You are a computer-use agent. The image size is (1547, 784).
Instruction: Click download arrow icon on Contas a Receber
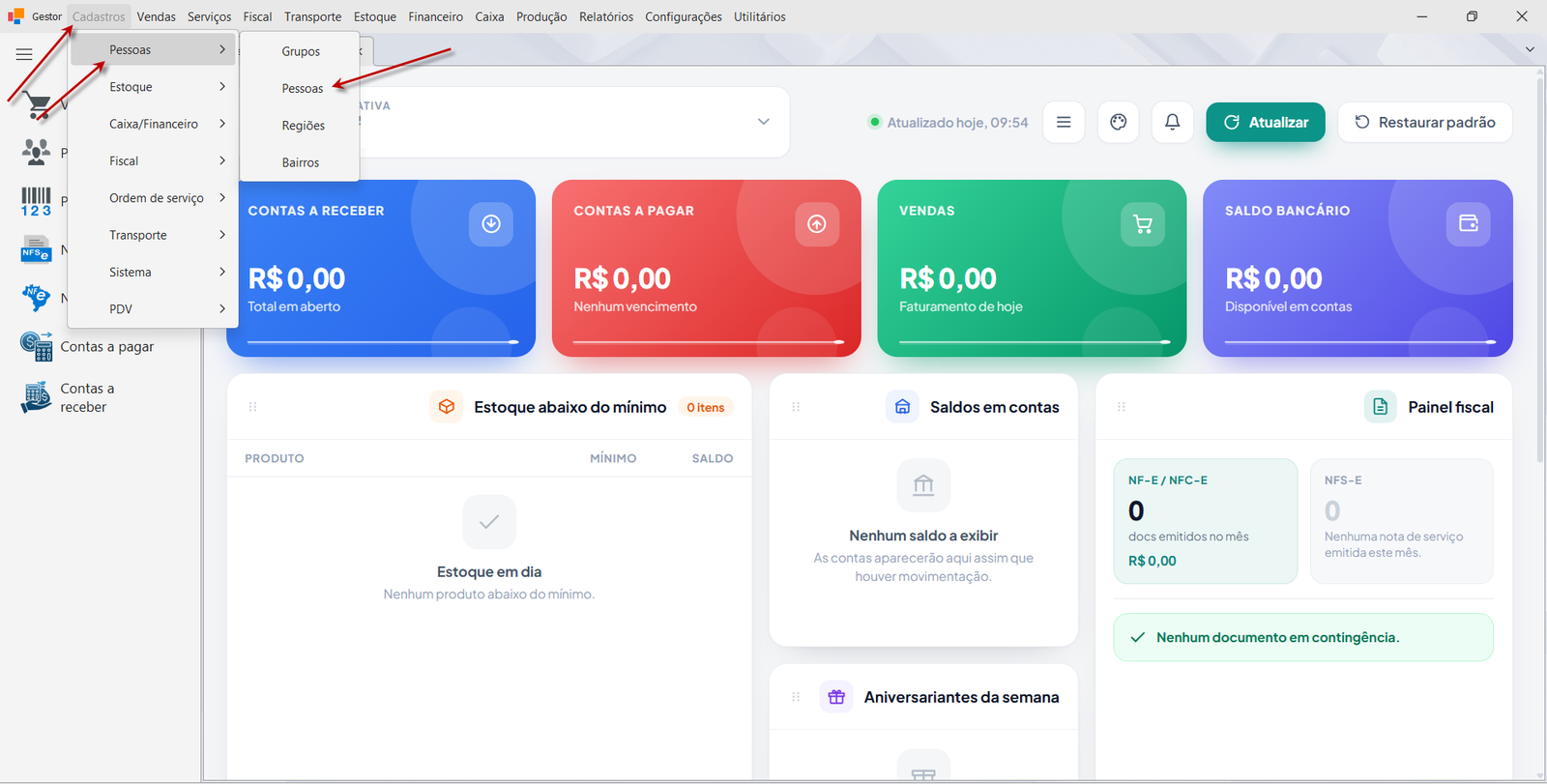[491, 224]
